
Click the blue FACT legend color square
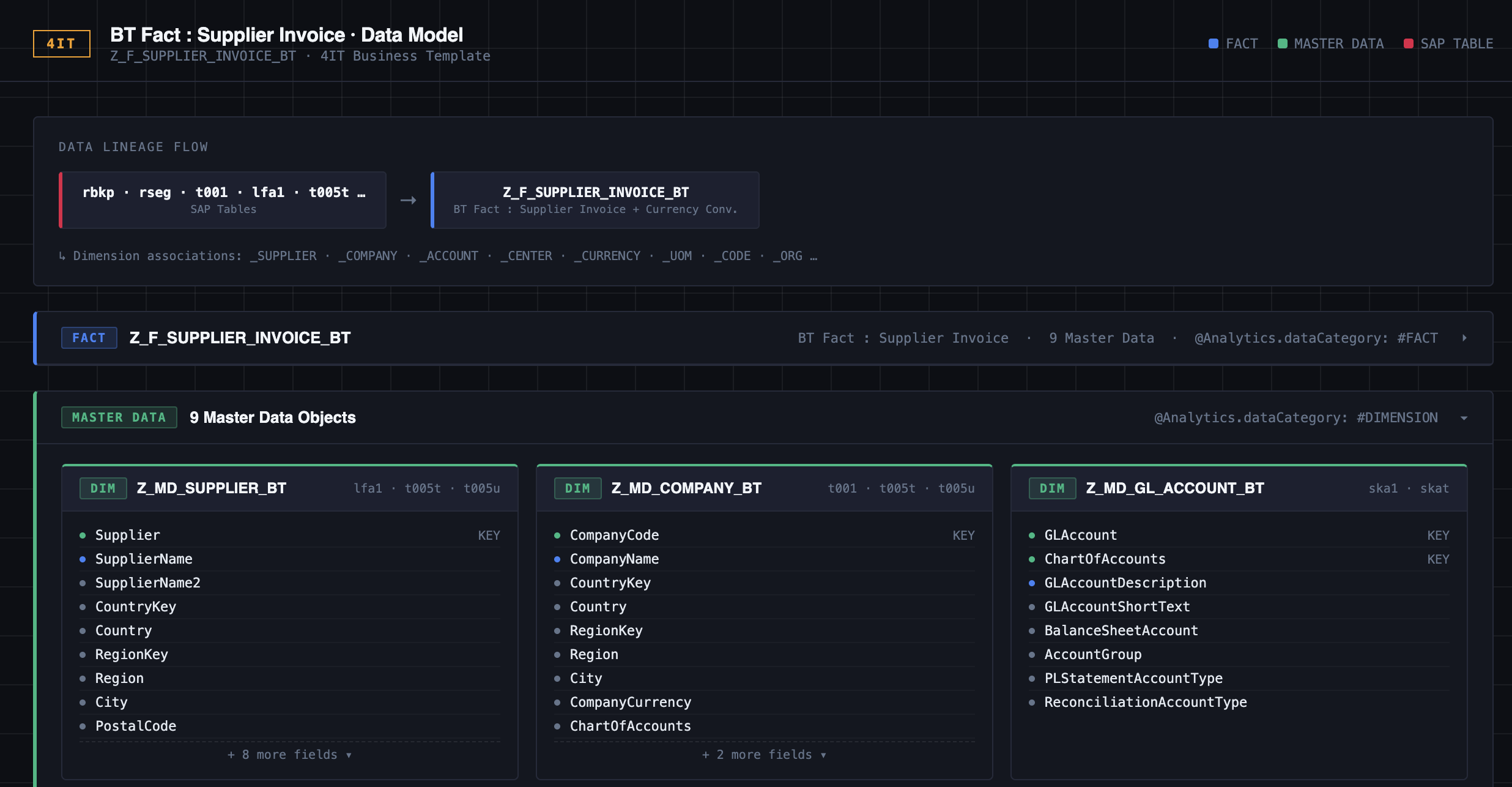pos(1213,43)
